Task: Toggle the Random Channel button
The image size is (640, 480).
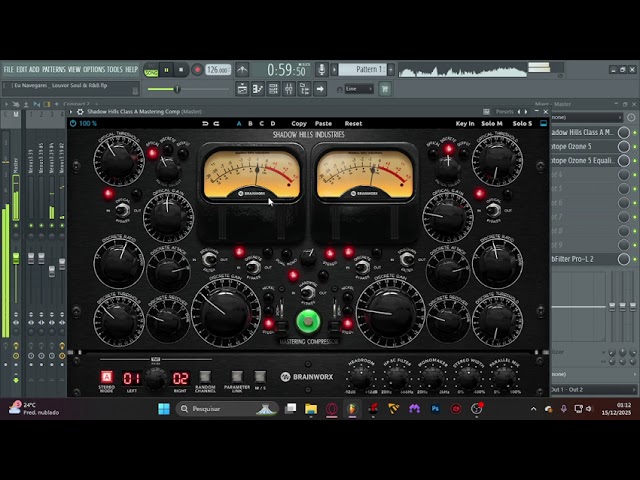Action: click(205, 377)
